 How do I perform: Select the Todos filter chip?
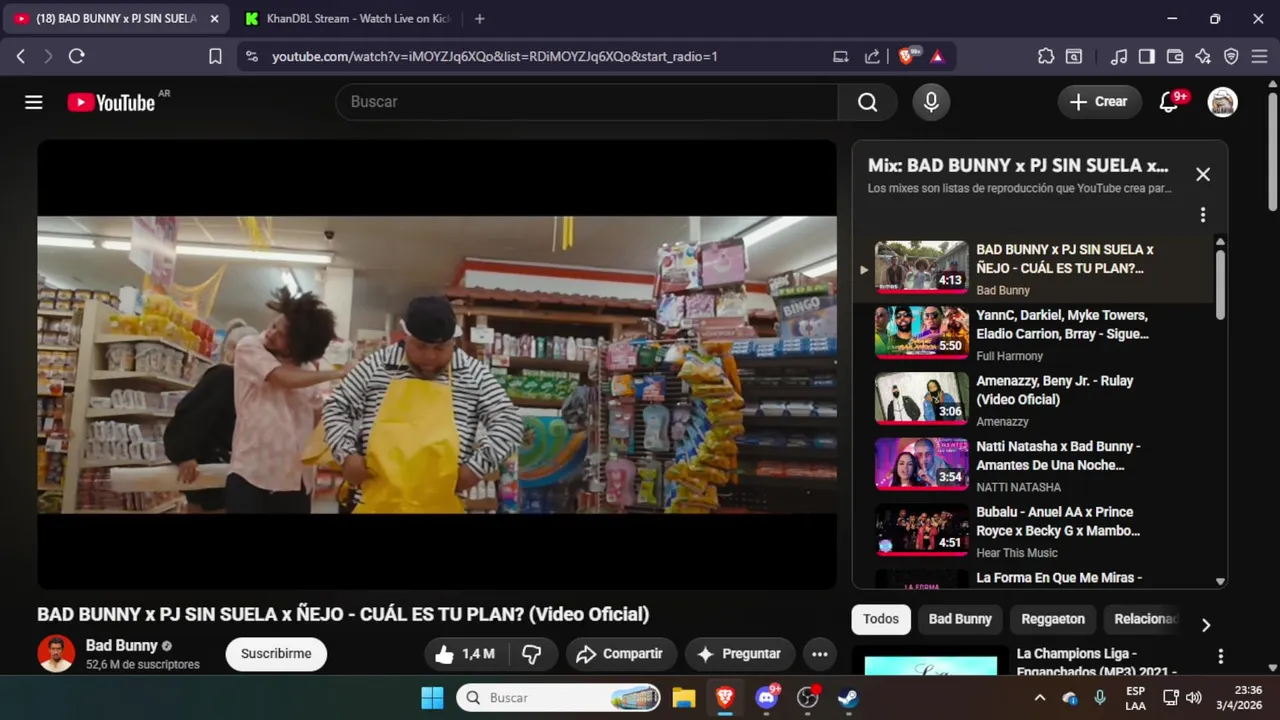coord(881,619)
